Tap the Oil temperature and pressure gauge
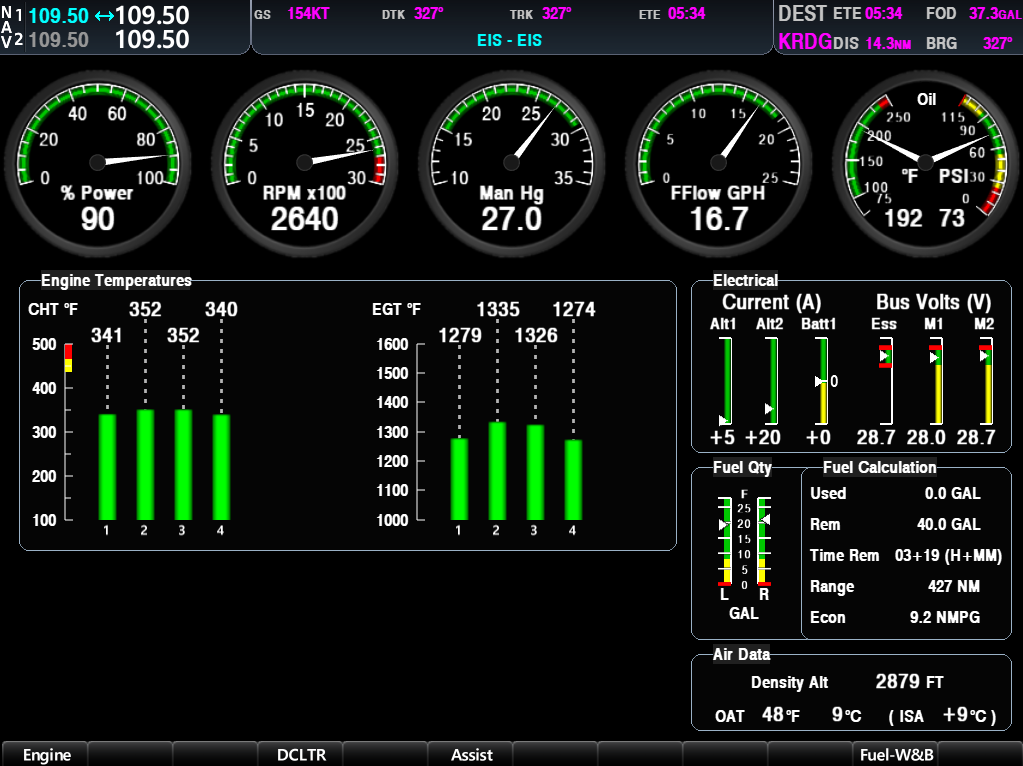Viewport: 1023px width, 766px height. click(x=926, y=160)
